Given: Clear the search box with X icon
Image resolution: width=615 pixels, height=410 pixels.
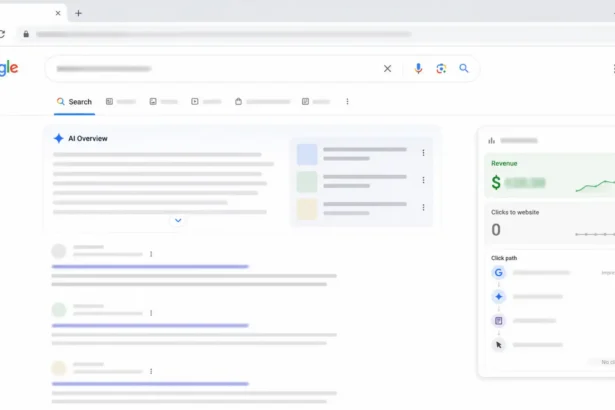Looking at the screenshot, I should 388,69.
